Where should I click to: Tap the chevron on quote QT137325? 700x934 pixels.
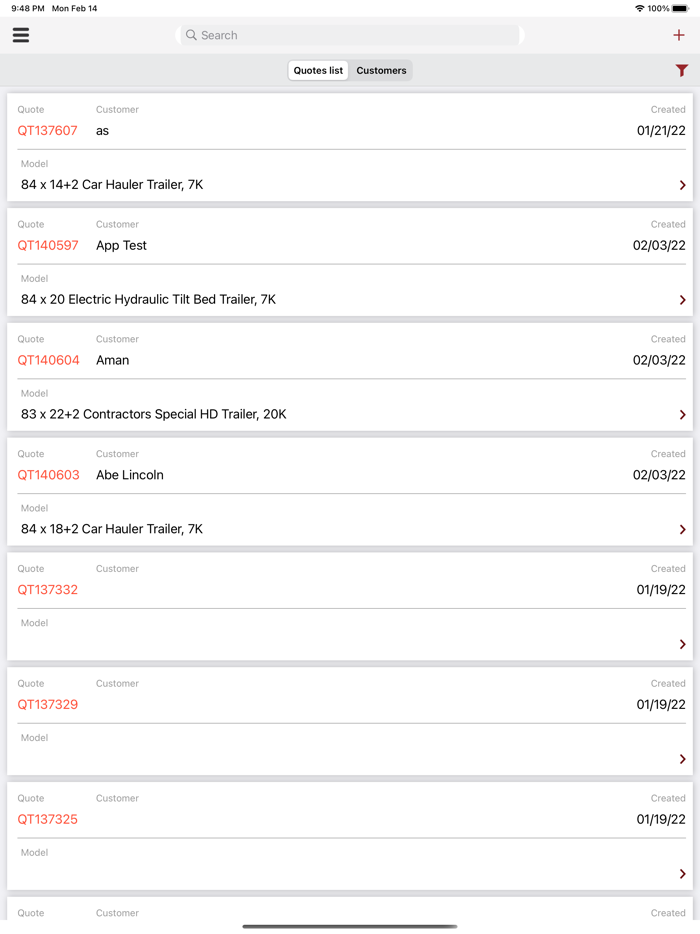(682, 873)
